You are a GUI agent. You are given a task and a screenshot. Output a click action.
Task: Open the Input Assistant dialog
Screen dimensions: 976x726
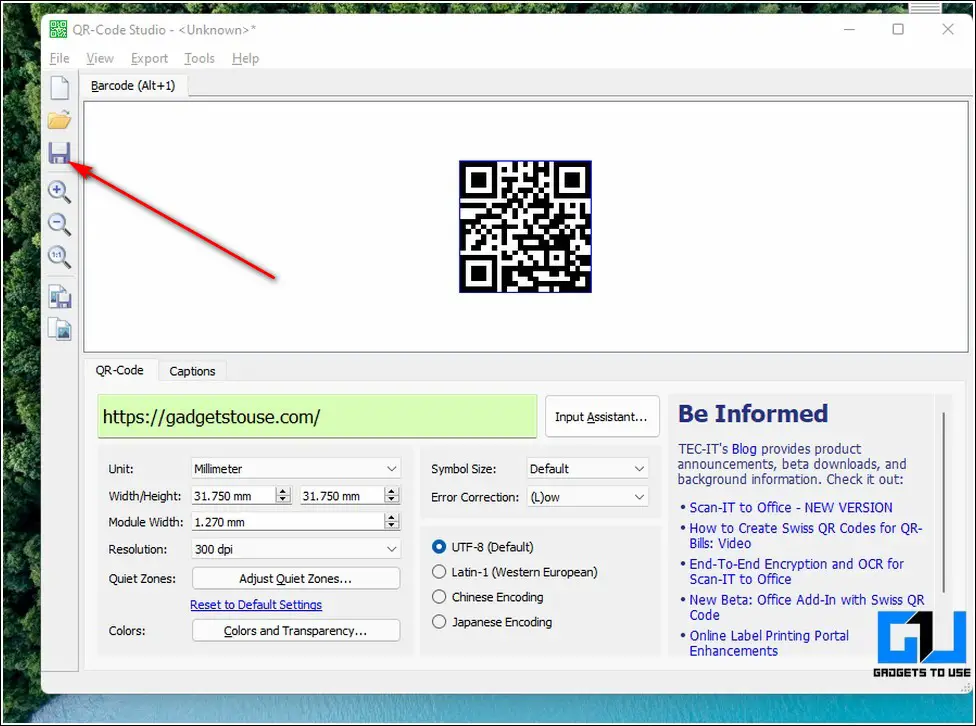(x=602, y=417)
